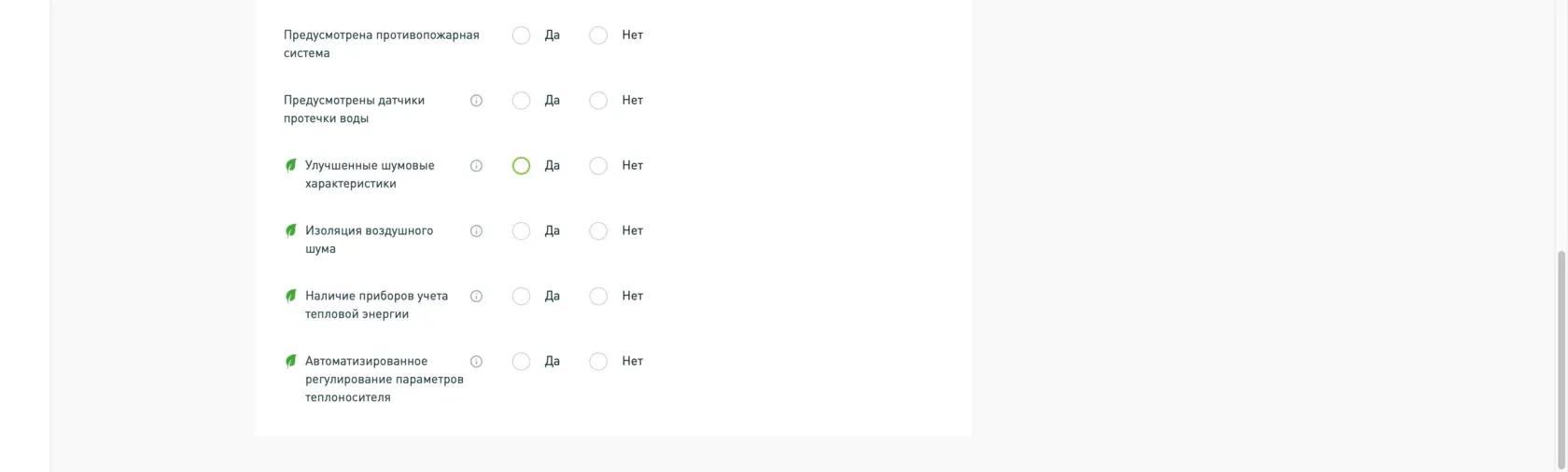Click leaf icon beside Наличие приборов учета
The height and width of the screenshot is (472, 1568).
point(291,296)
